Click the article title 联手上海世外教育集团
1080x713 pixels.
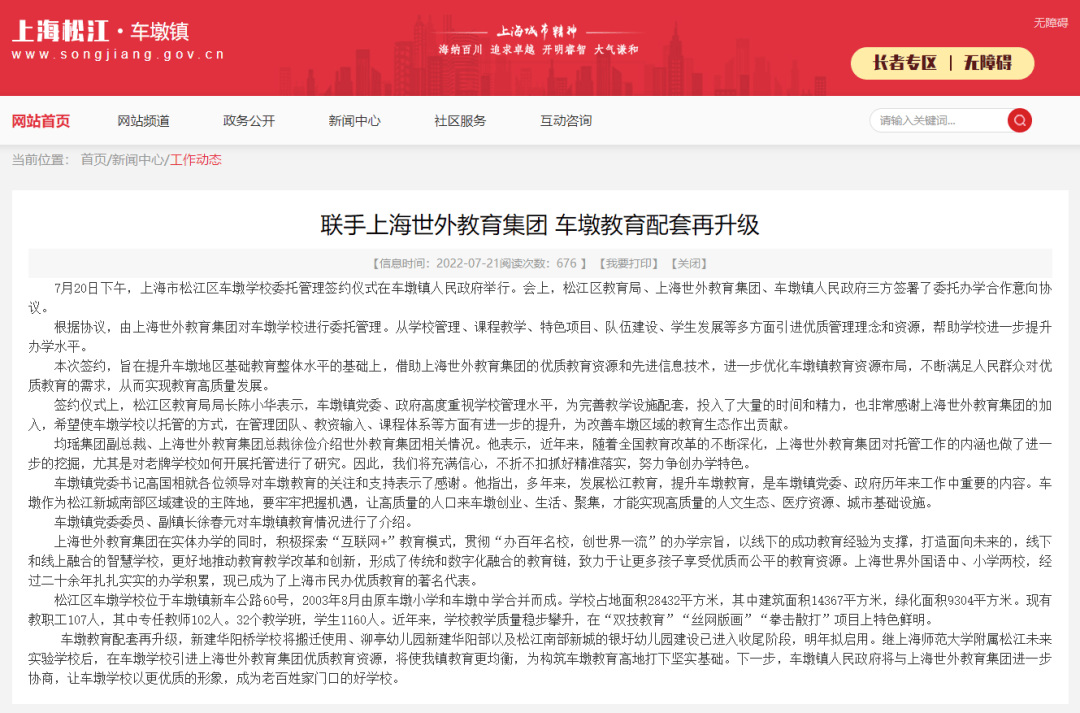[539, 225]
